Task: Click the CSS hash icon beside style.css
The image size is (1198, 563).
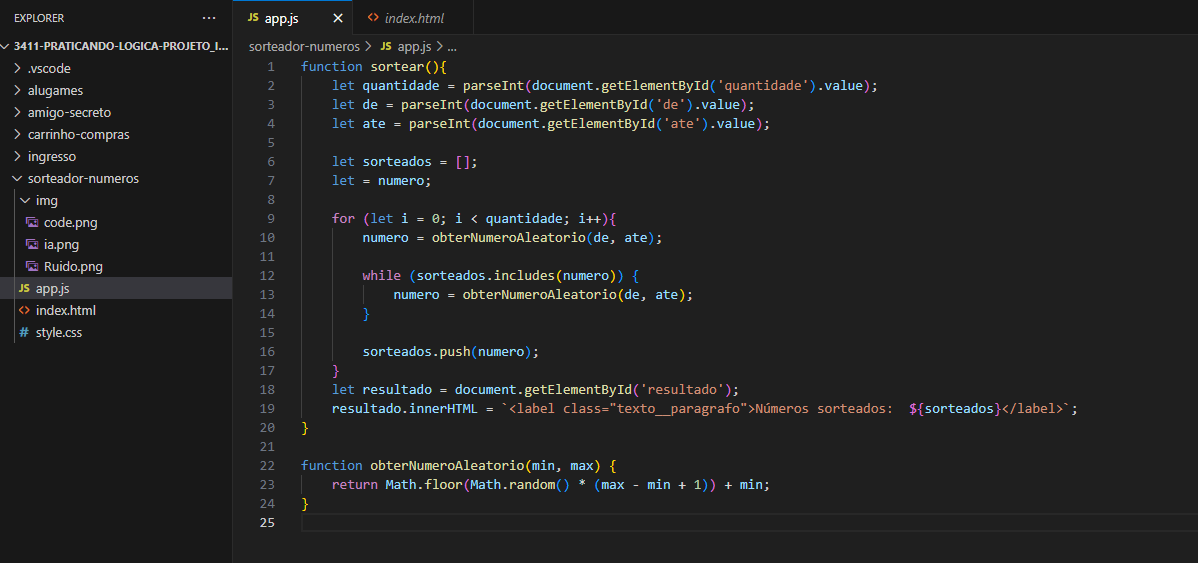Action: pos(24,333)
